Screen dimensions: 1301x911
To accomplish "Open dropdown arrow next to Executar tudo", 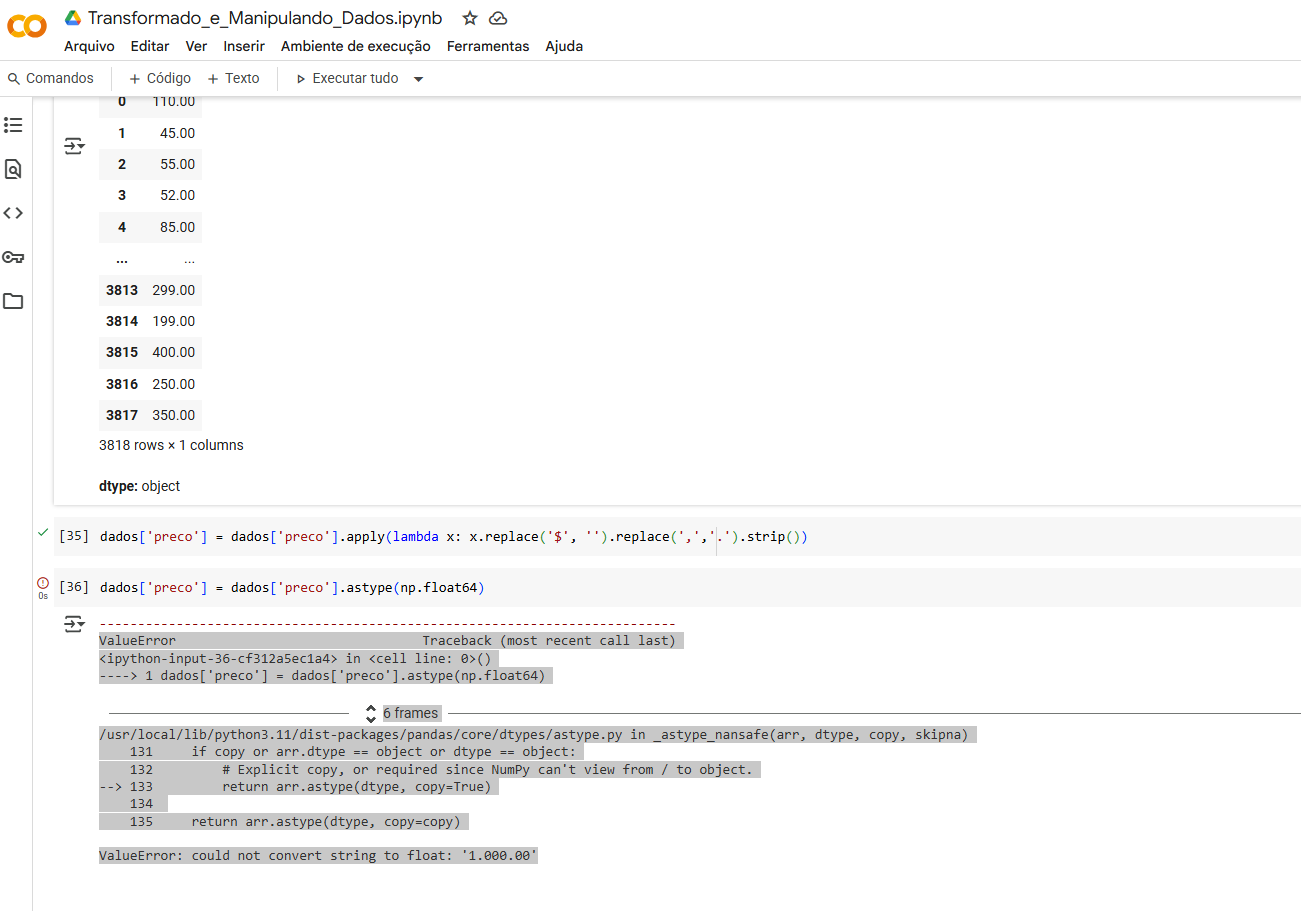I will 419,79.
